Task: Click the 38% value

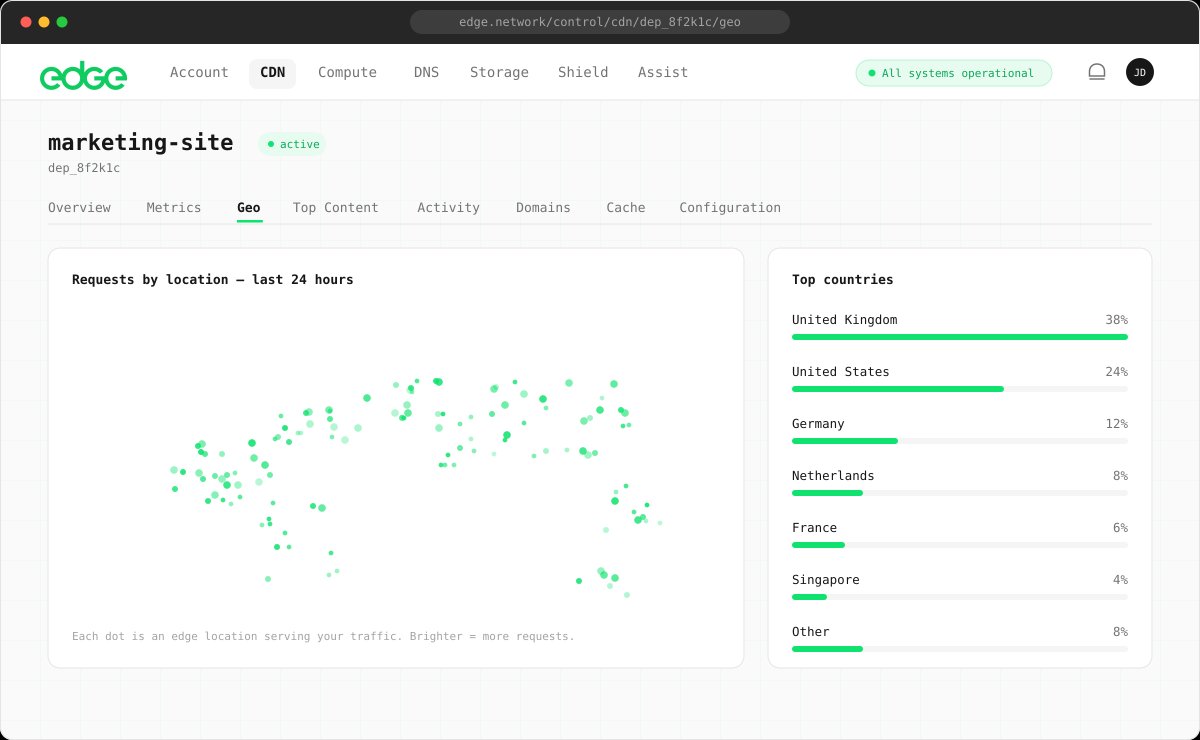Action: pyautogui.click(x=1116, y=320)
